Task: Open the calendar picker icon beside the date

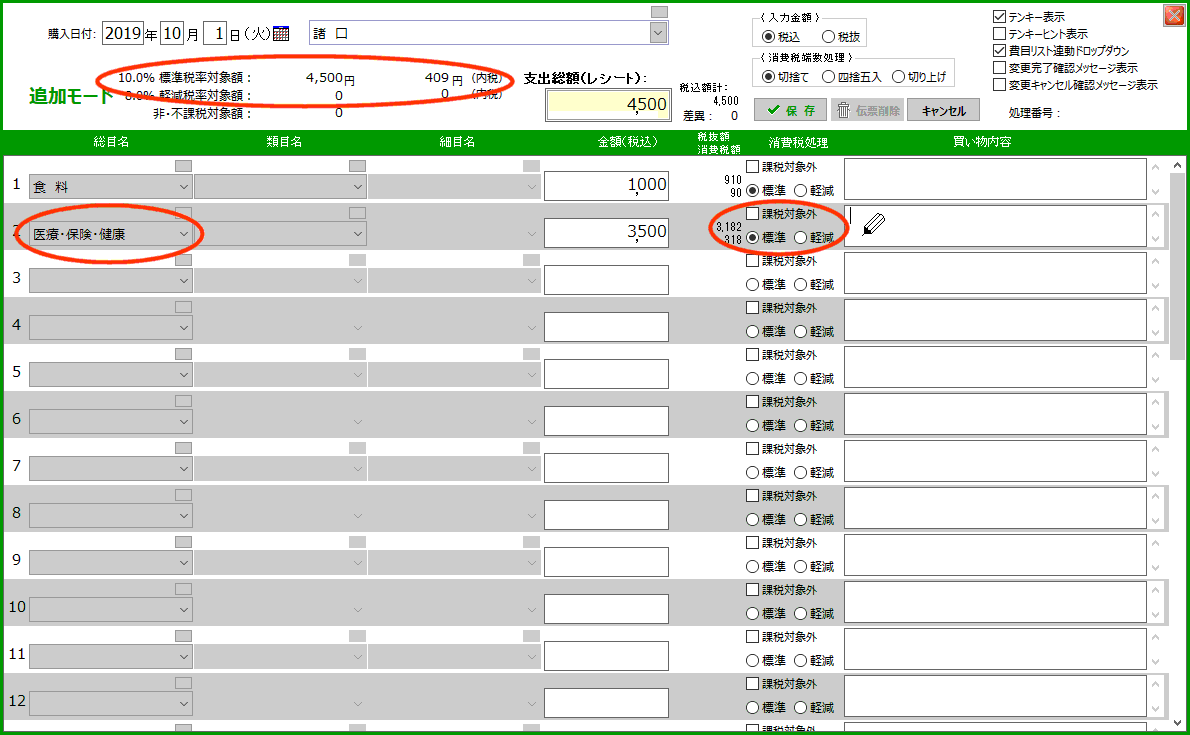Action: point(281,33)
